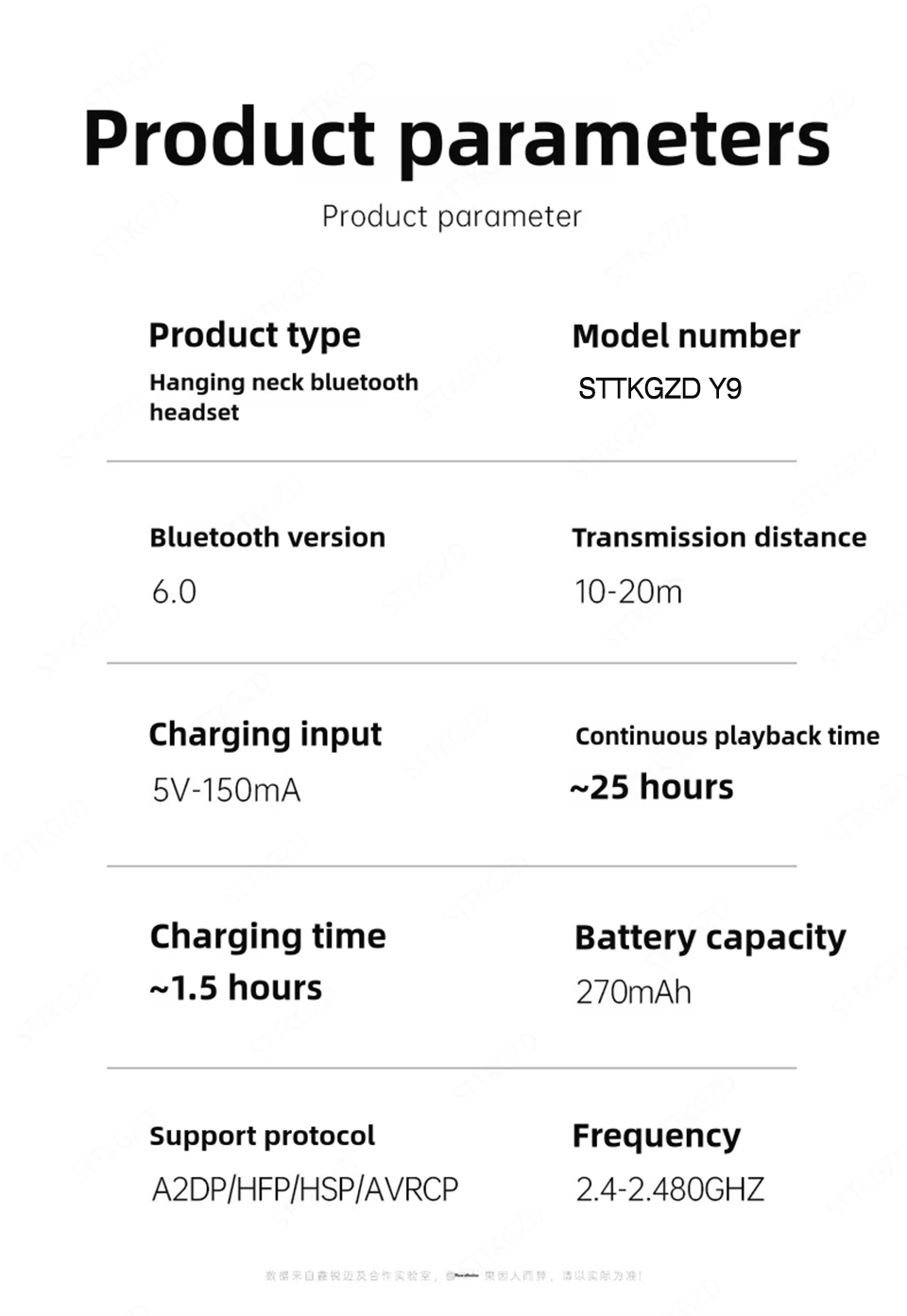Click the large "Product parameters" title

[456, 140]
